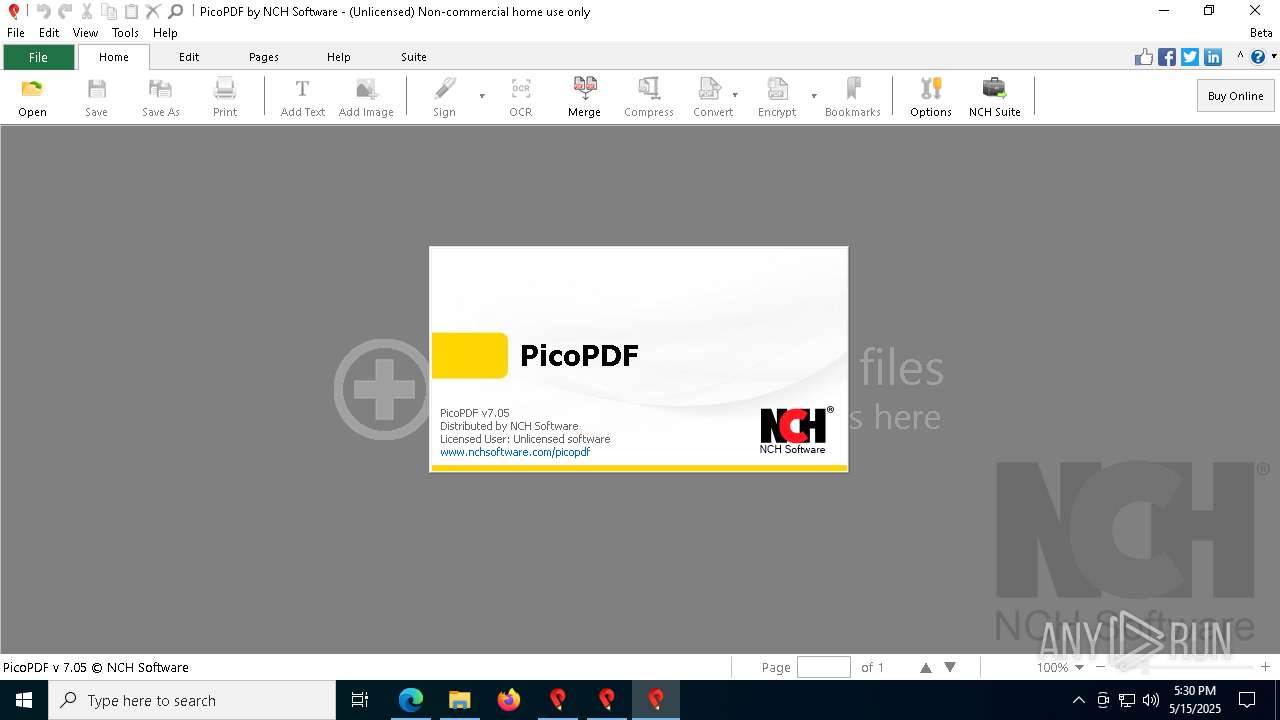Expand the Encrypt dropdown arrow
Screen dimensions: 1280x720
[814, 96]
